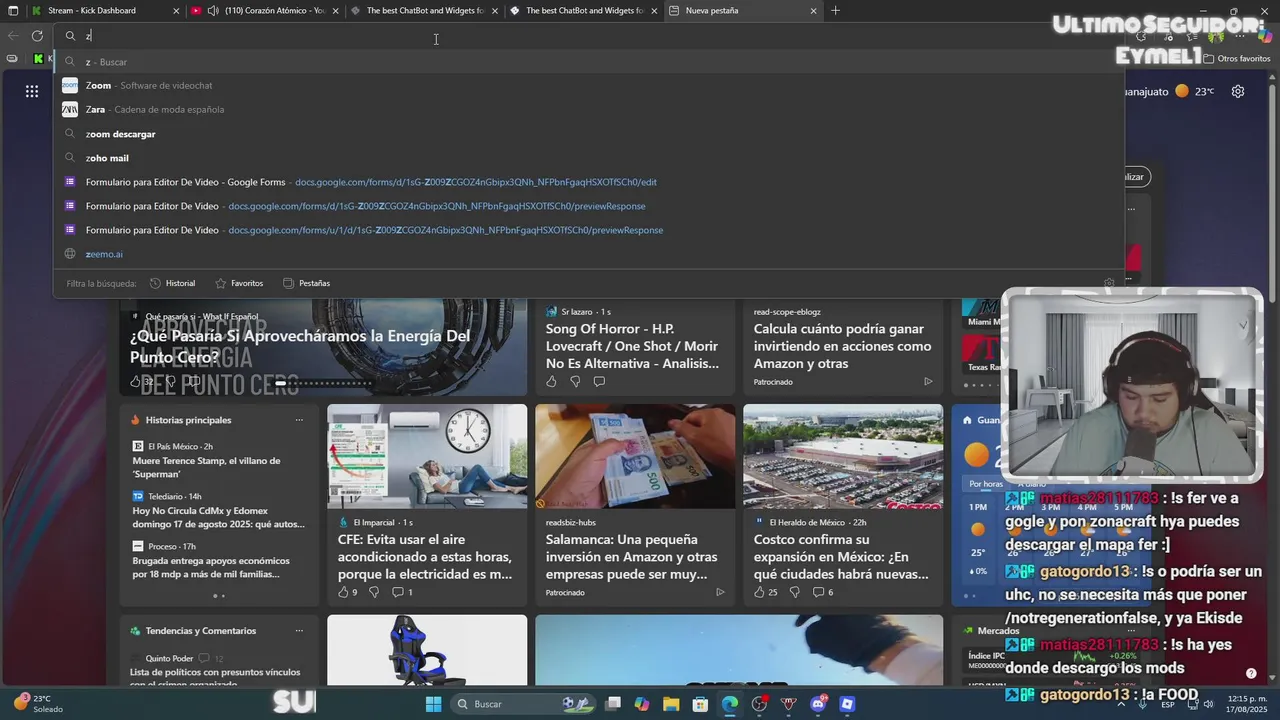Open ESP language indicator in tray

1168,704
